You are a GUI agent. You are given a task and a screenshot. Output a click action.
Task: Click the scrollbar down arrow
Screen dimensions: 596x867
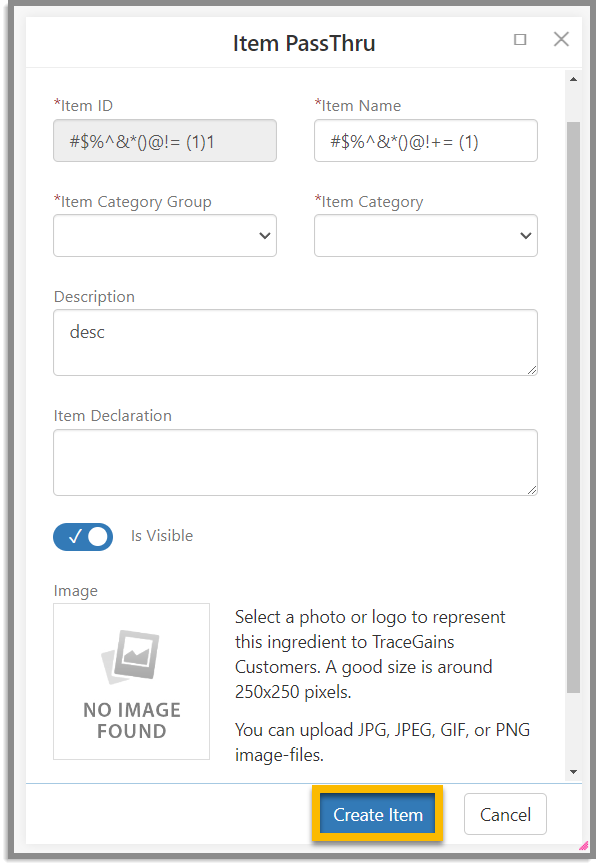(x=573, y=772)
